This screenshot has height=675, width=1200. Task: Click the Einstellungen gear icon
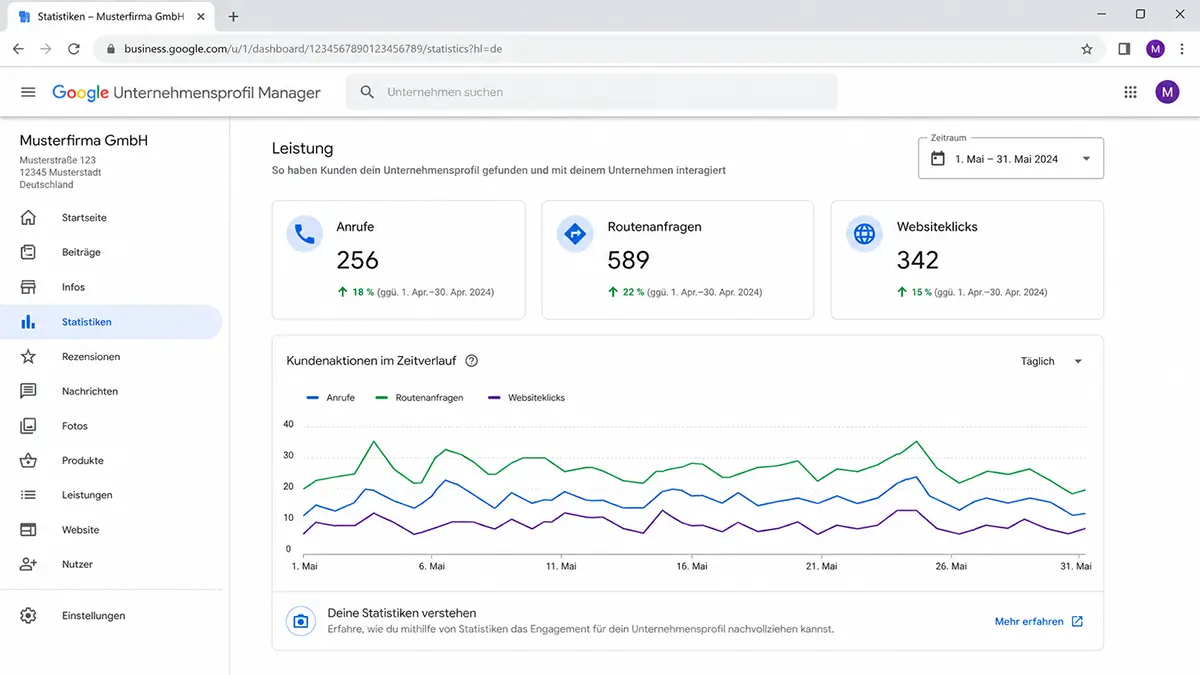[x=28, y=616]
